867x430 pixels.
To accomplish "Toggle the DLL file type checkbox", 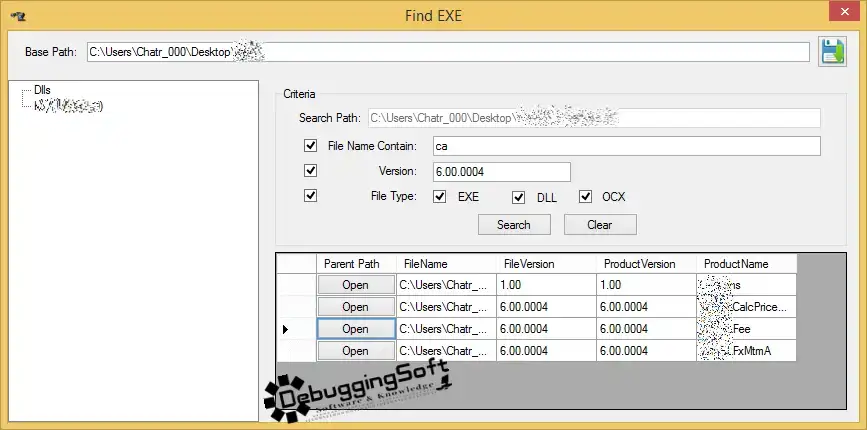I will 518,197.
